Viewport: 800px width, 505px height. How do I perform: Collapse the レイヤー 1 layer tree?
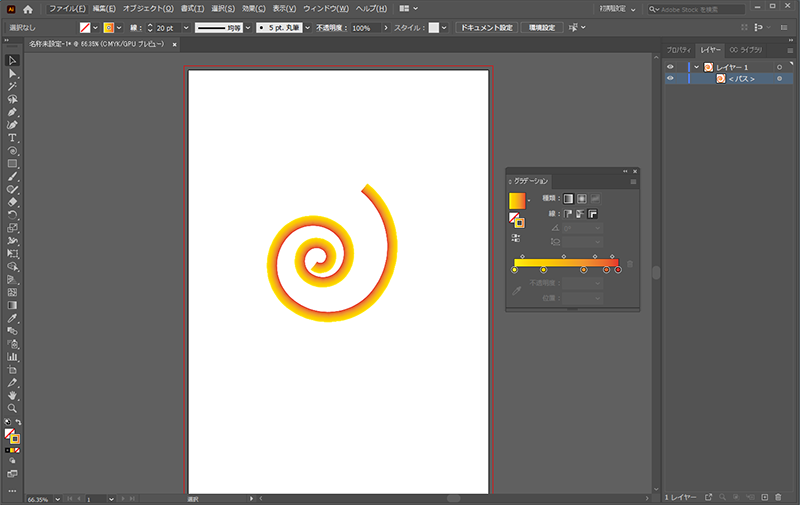[x=696, y=67]
